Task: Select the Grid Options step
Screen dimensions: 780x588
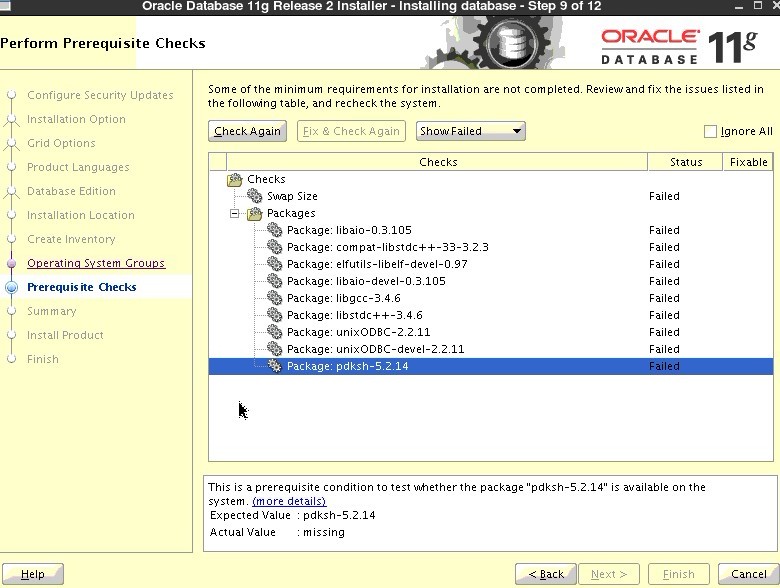Action: pos(61,143)
